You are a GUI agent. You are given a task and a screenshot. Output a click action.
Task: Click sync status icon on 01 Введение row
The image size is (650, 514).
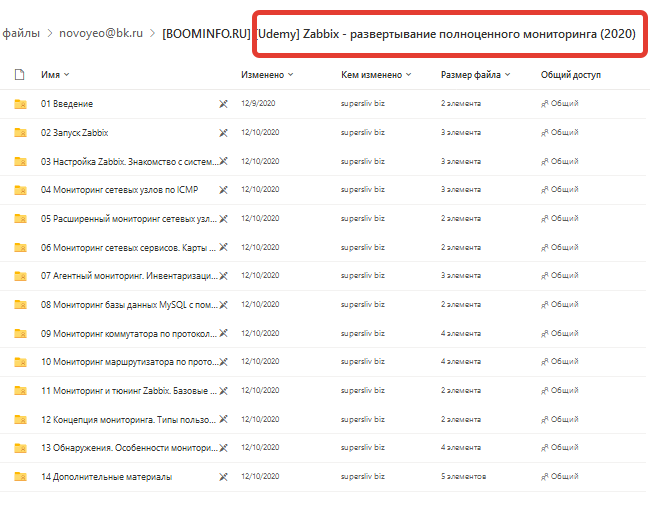tap(223, 104)
